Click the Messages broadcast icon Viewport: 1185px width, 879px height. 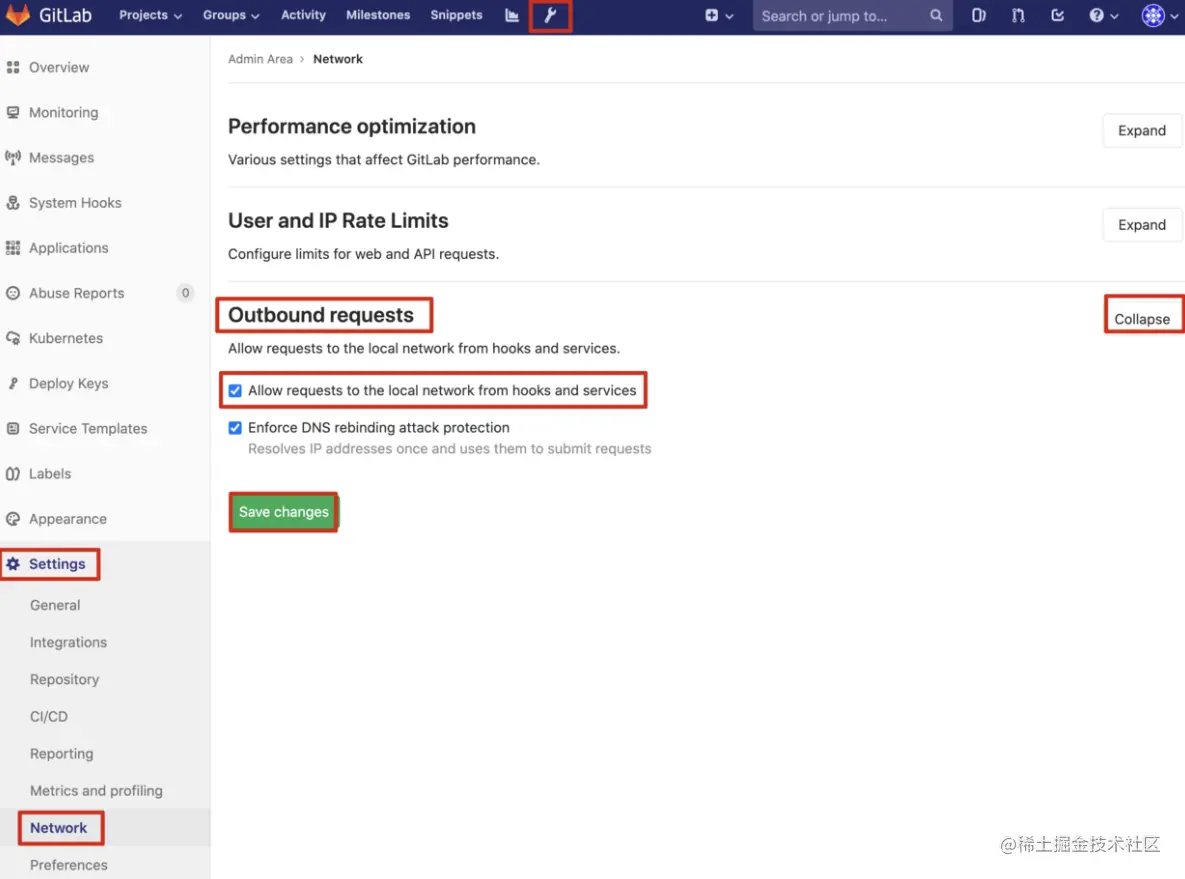point(13,157)
